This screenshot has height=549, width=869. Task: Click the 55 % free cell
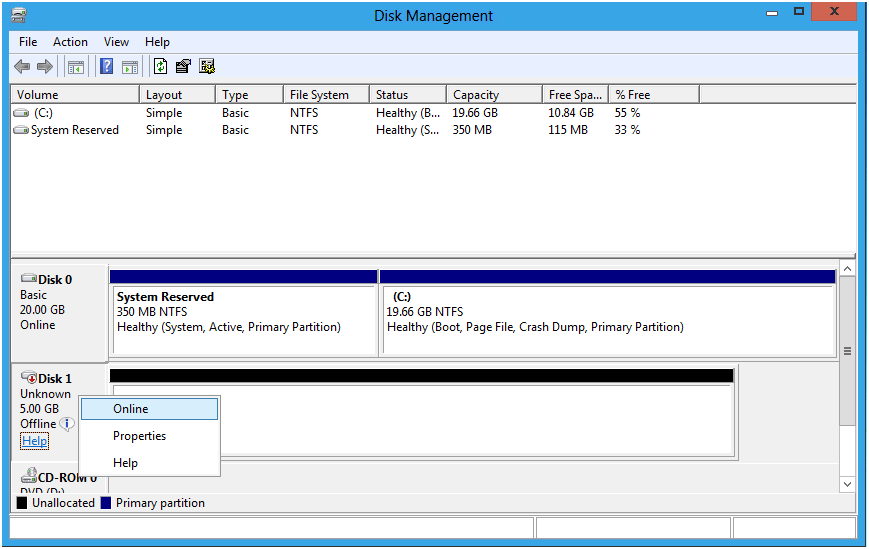[x=627, y=113]
